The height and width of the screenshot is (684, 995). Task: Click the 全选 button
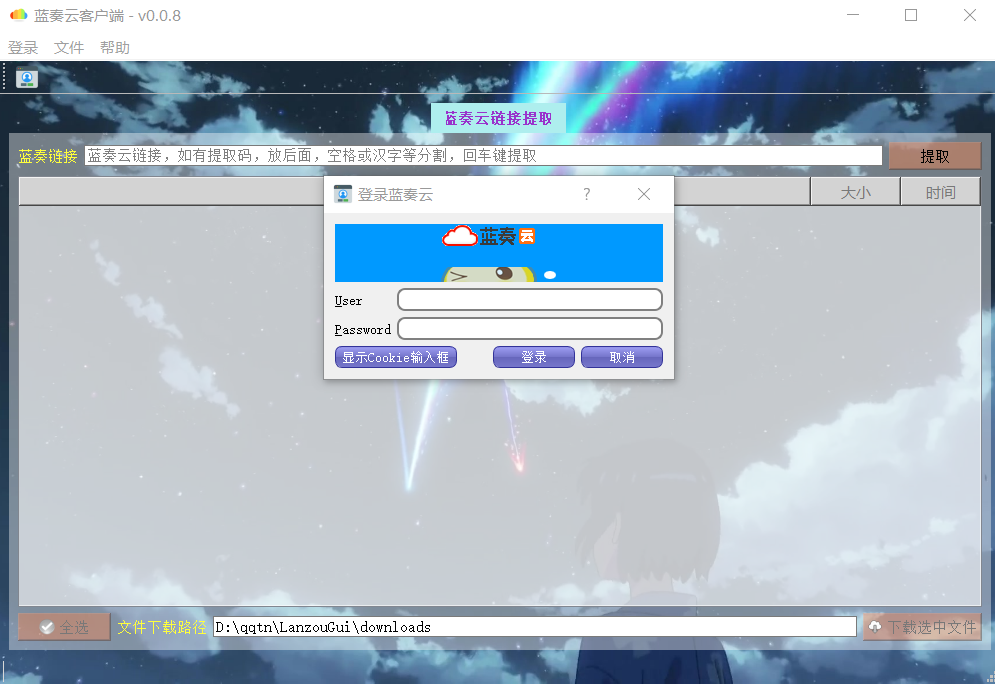tap(64, 627)
